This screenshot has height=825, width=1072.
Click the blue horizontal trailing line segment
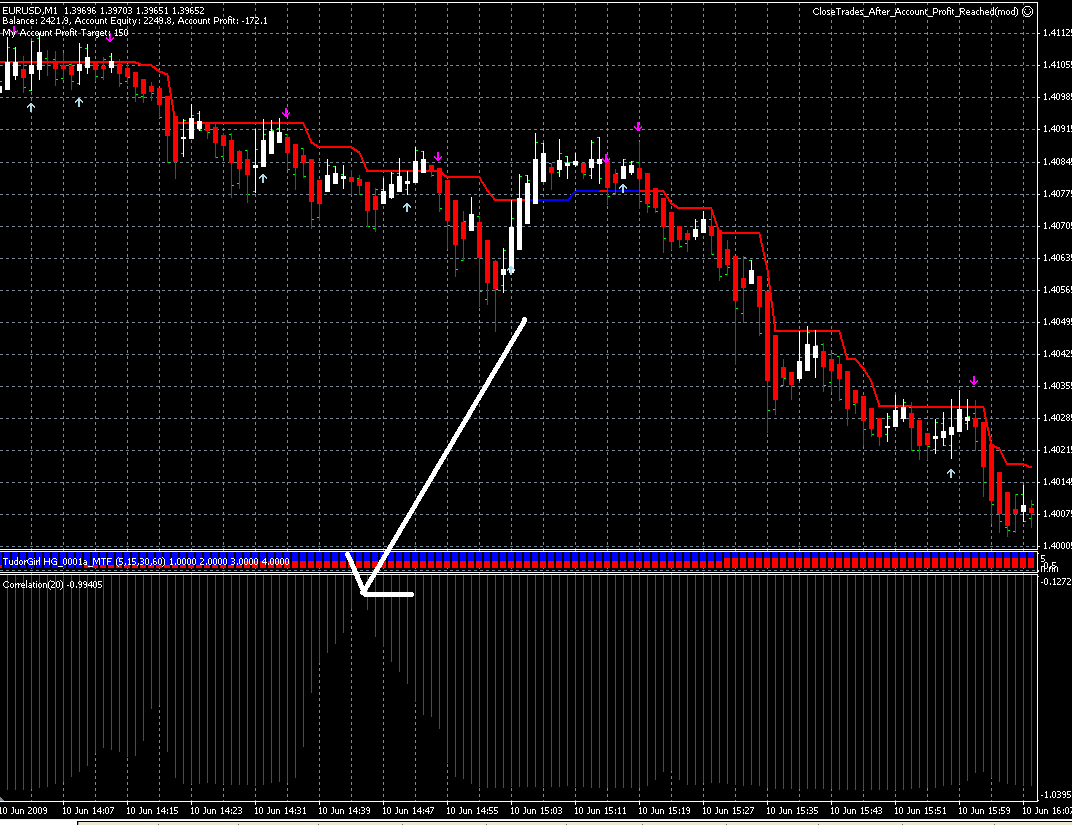[x=588, y=193]
